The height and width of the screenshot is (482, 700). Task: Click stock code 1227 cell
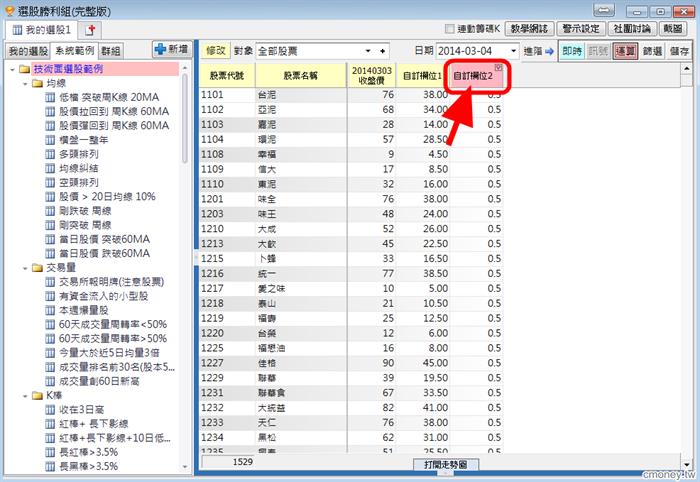coord(227,363)
